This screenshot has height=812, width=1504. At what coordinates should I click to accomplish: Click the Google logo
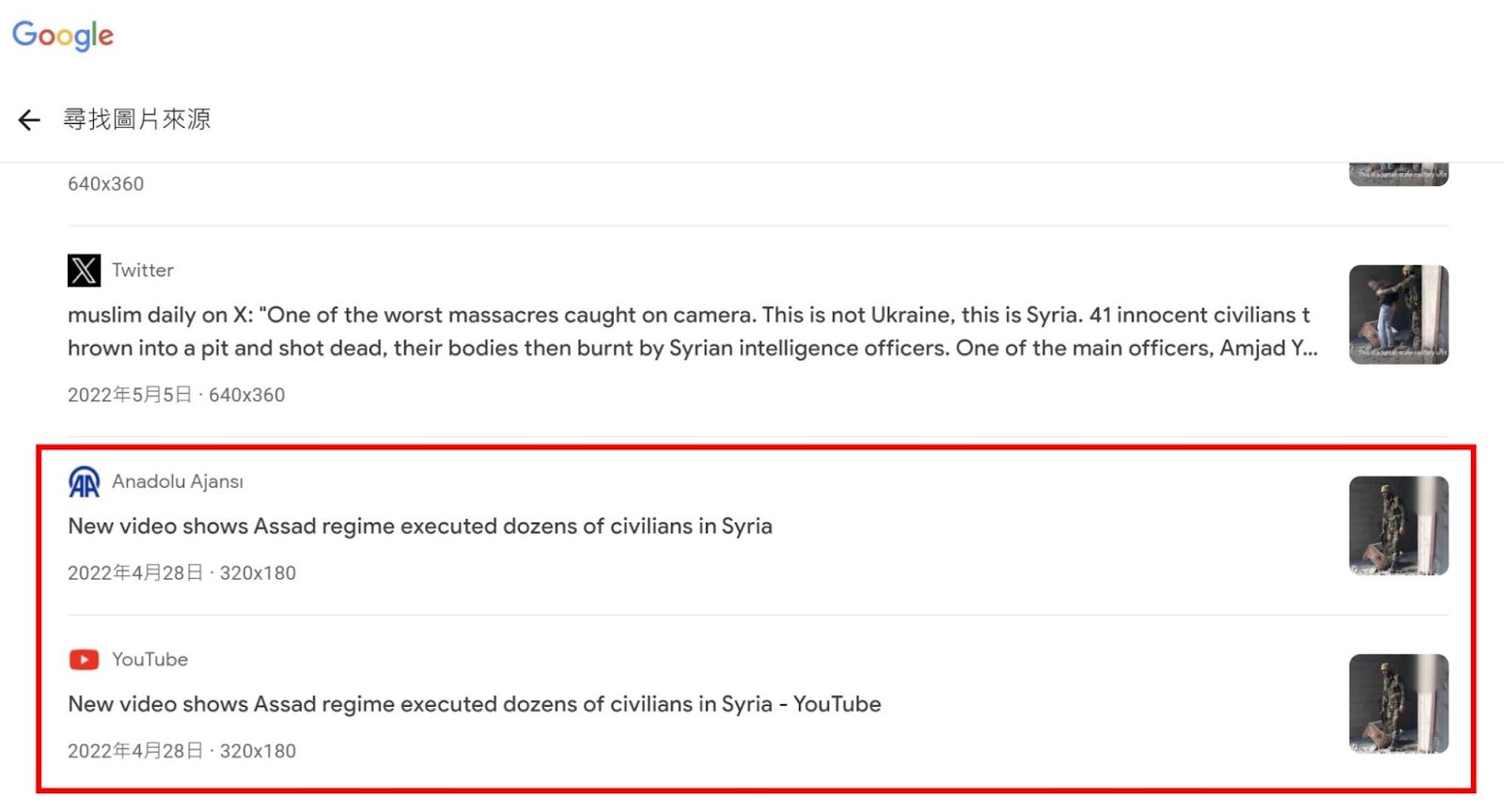pyautogui.click(x=63, y=36)
